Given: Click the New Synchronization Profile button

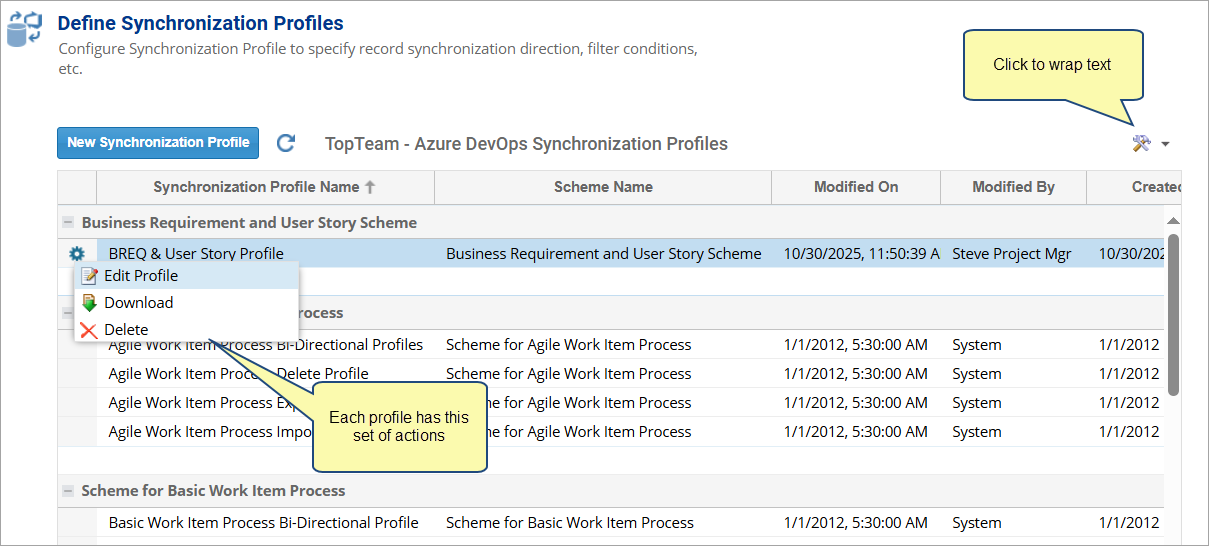Looking at the screenshot, I should (x=158, y=143).
